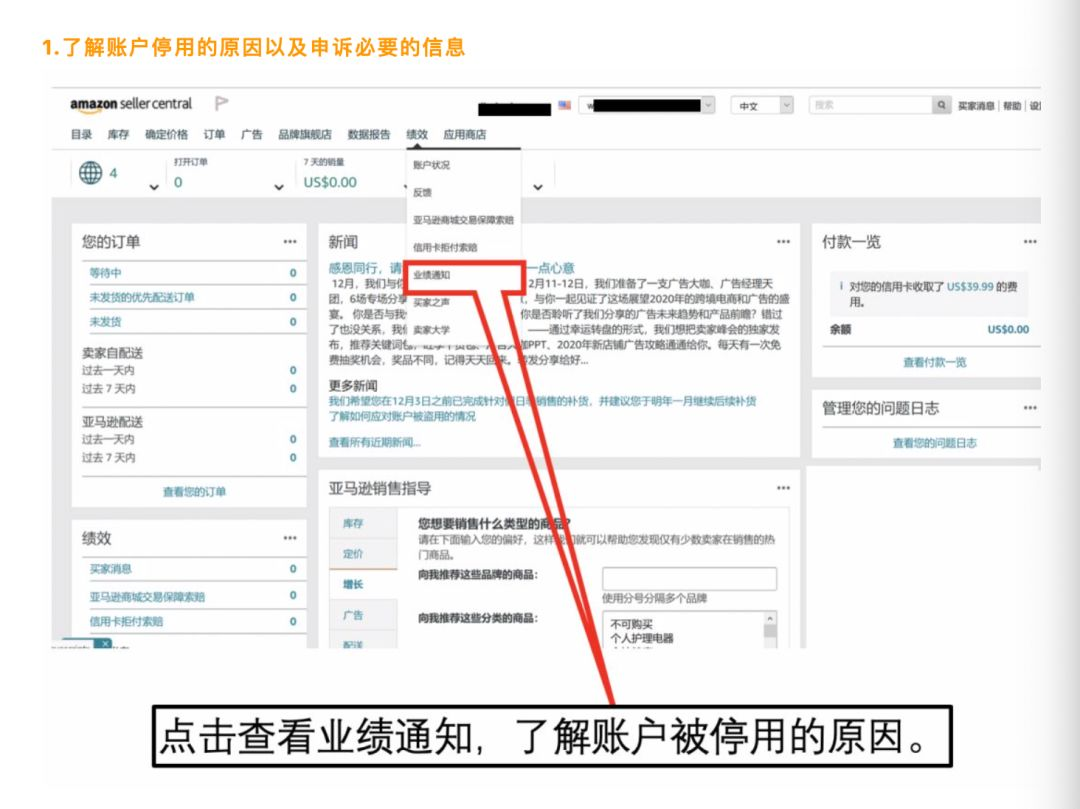Image resolution: width=1080 pixels, height=809 pixels.
Task: Select 亚马逊商城交易保障索赔 in the 绩效 dropdown menu
Action: pos(463,220)
